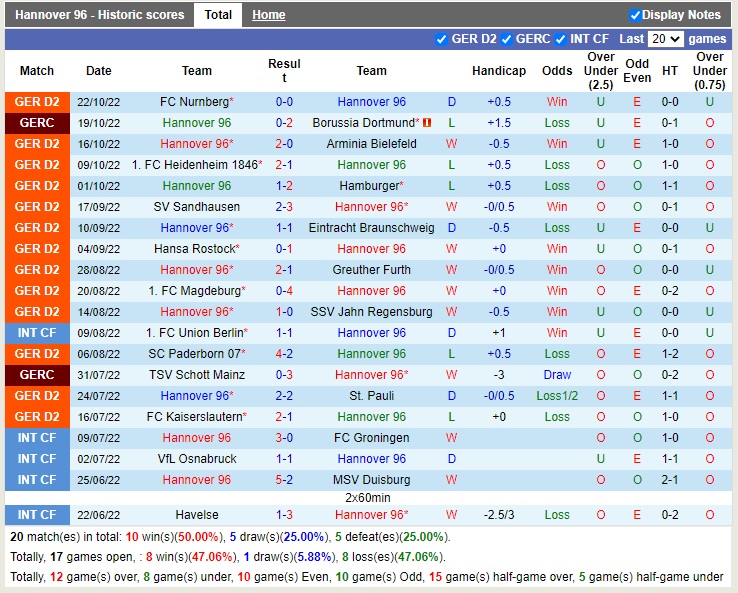The image size is (738, 593).
Task: Uncheck the GER D2 league filter
Action: (442, 39)
